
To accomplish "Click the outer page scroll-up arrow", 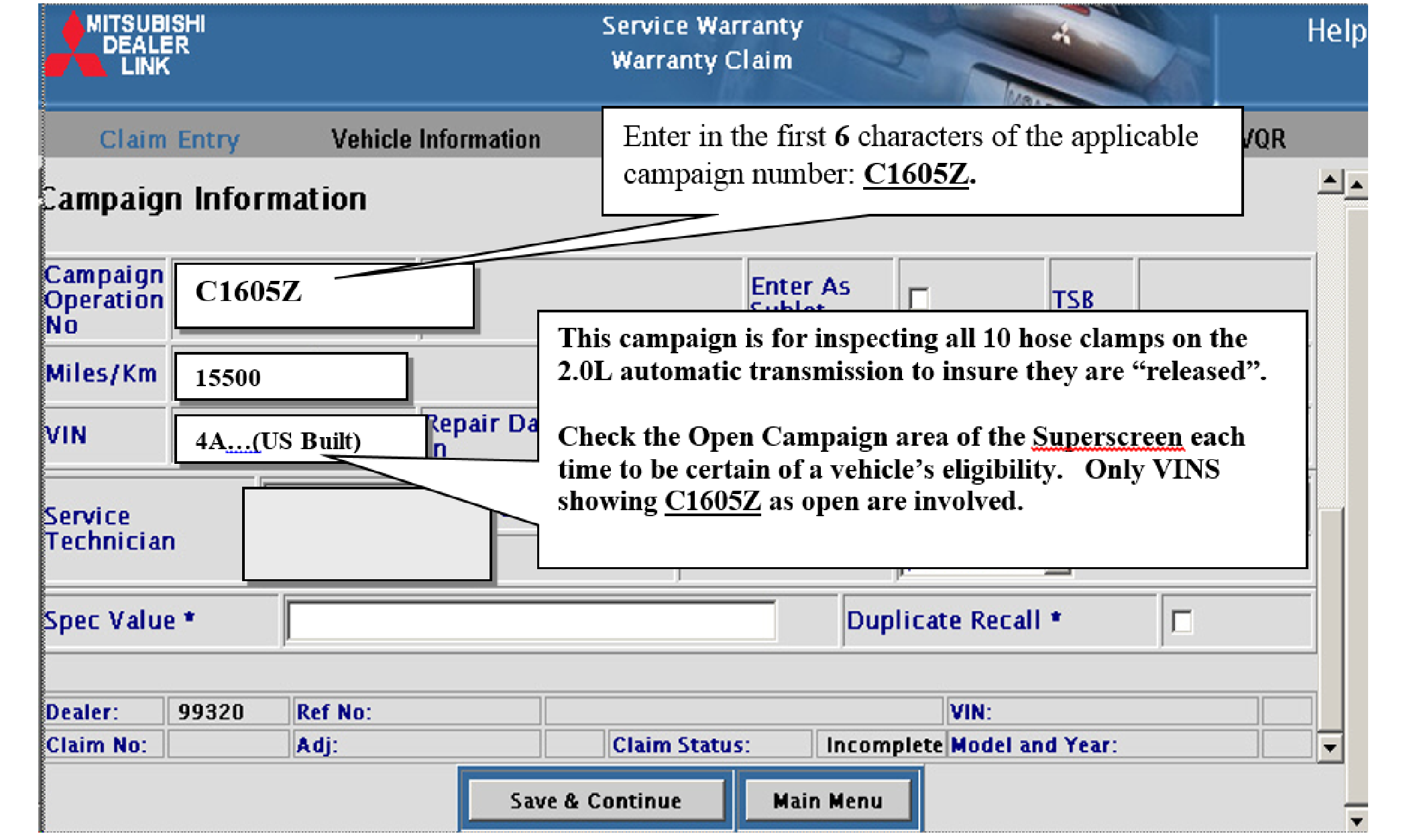I will [1357, 184].
